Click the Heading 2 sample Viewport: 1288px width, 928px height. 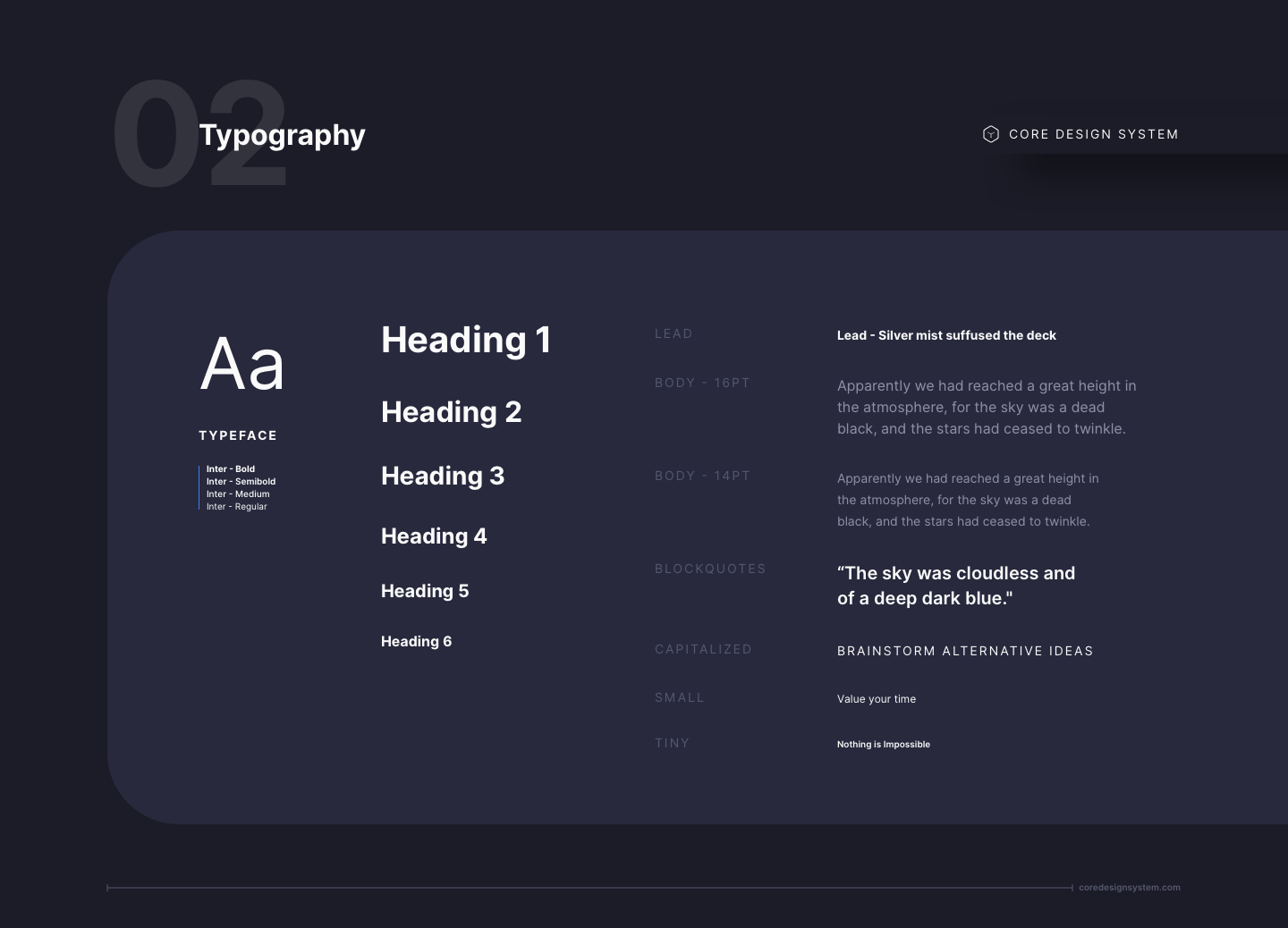point(451,412)
